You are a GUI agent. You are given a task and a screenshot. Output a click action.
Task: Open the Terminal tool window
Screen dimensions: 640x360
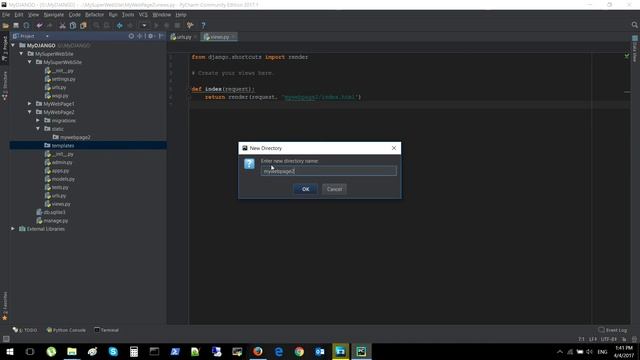[x=107, y=330]
